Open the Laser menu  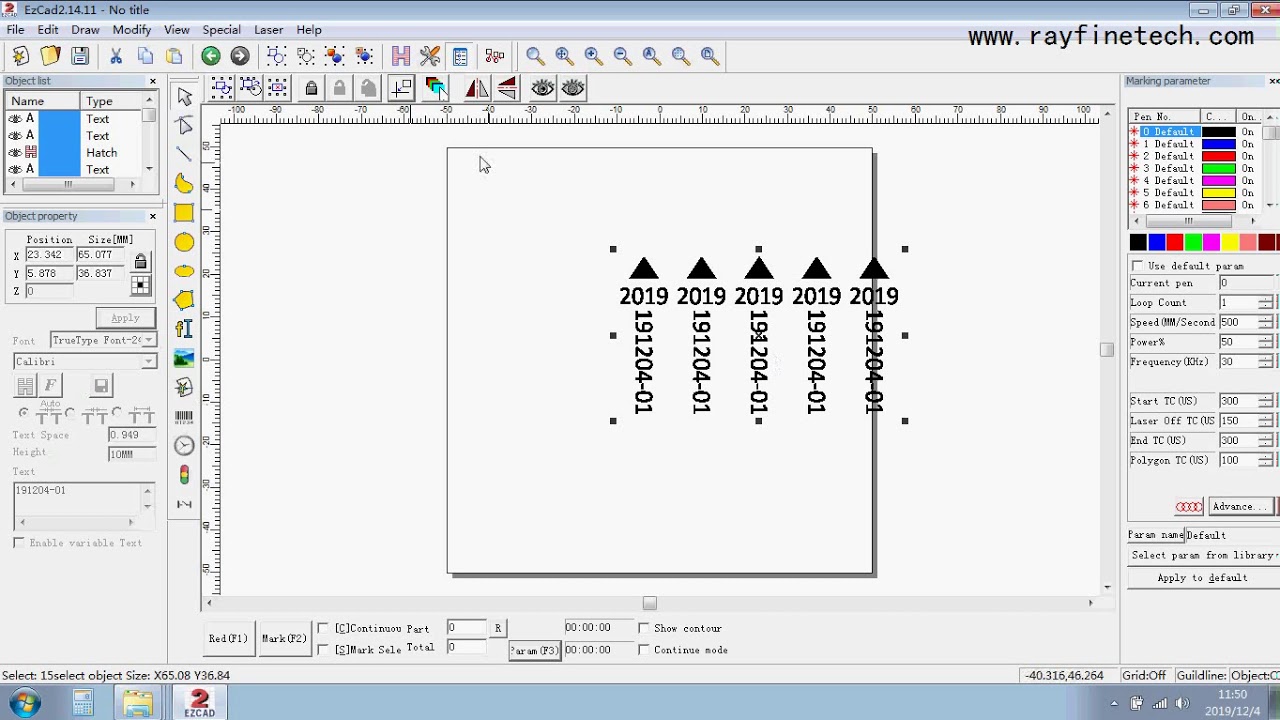pos(268,30)
